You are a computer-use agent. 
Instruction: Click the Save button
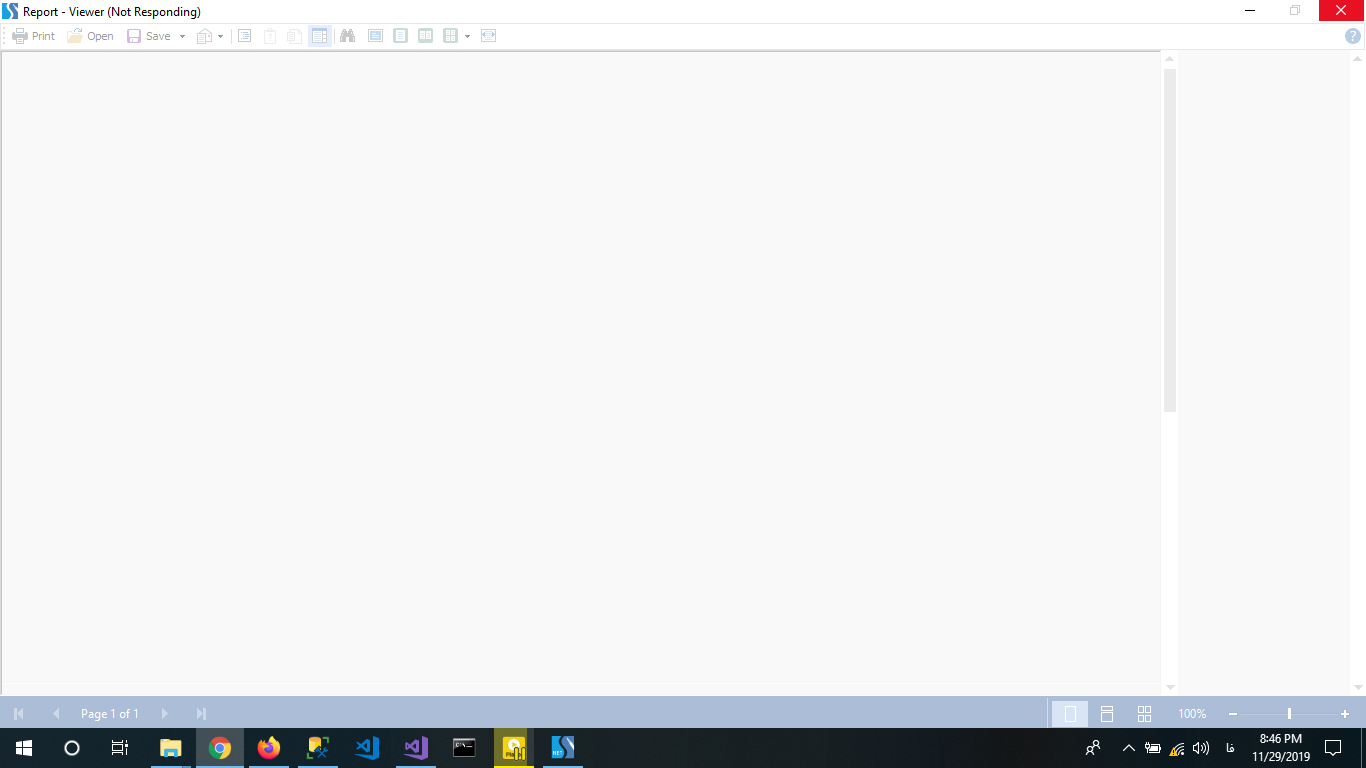pyautogui.click(x=149, y=36)
